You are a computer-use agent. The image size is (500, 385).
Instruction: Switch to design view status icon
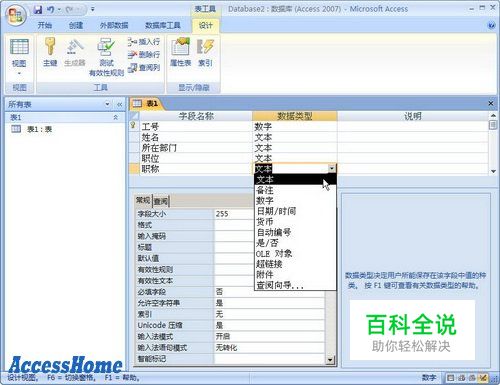coord(483,378)
